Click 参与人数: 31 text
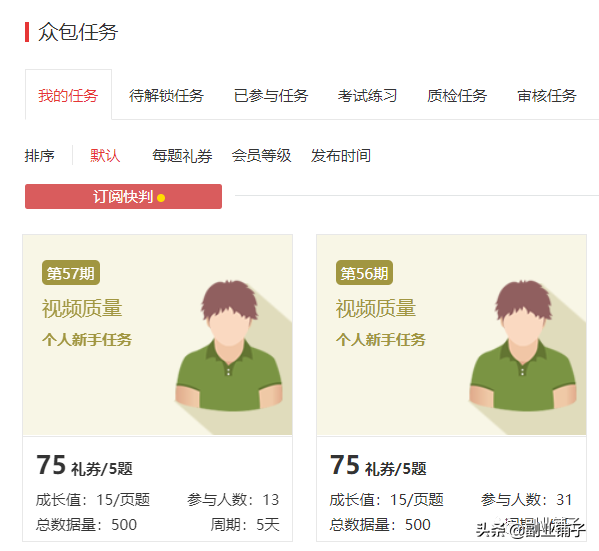Image resolution: width=599 pixels, height=551 pixels. (x=526, y=499)
